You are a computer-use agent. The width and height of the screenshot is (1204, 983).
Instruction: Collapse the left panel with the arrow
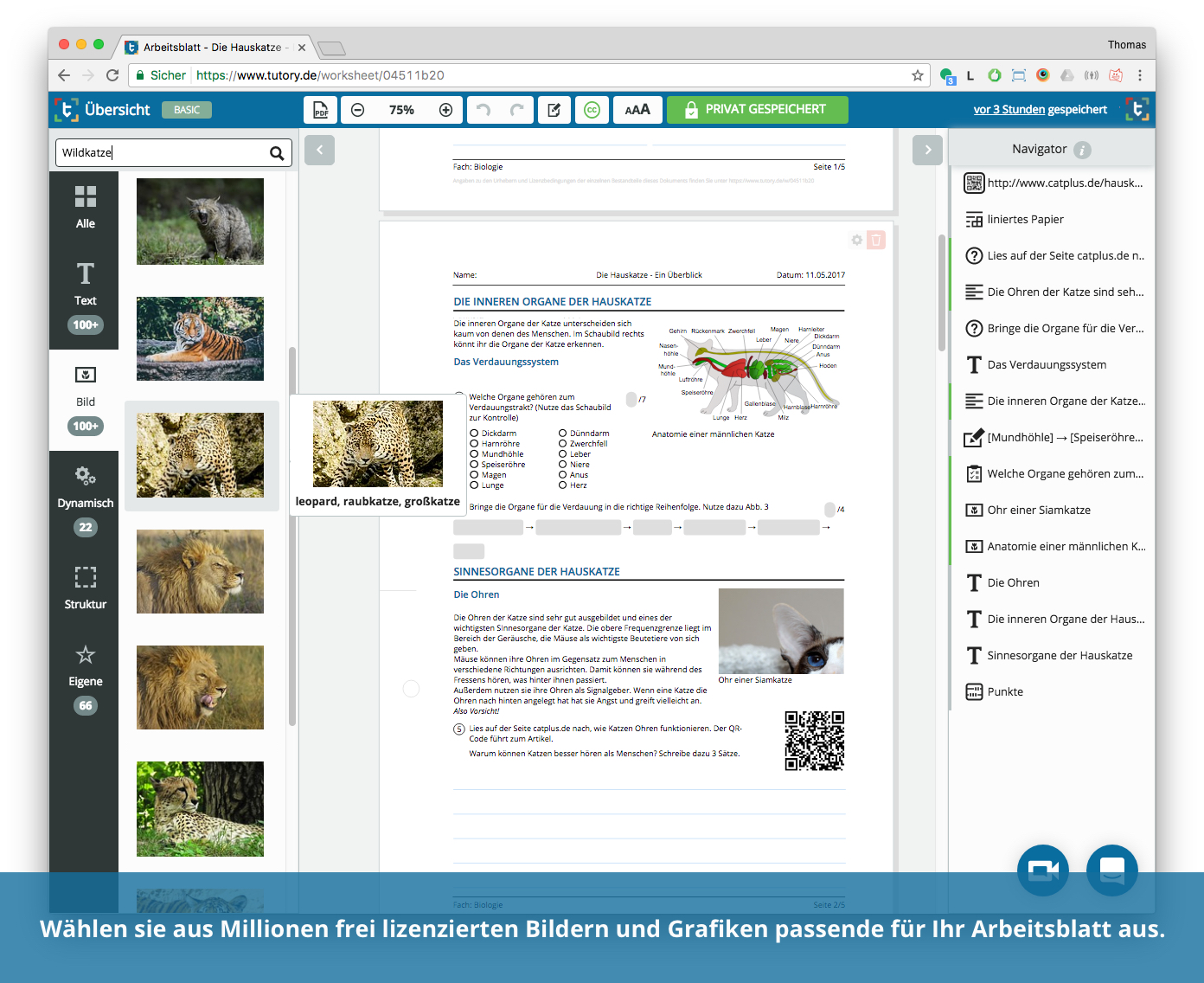click(319, 150)
